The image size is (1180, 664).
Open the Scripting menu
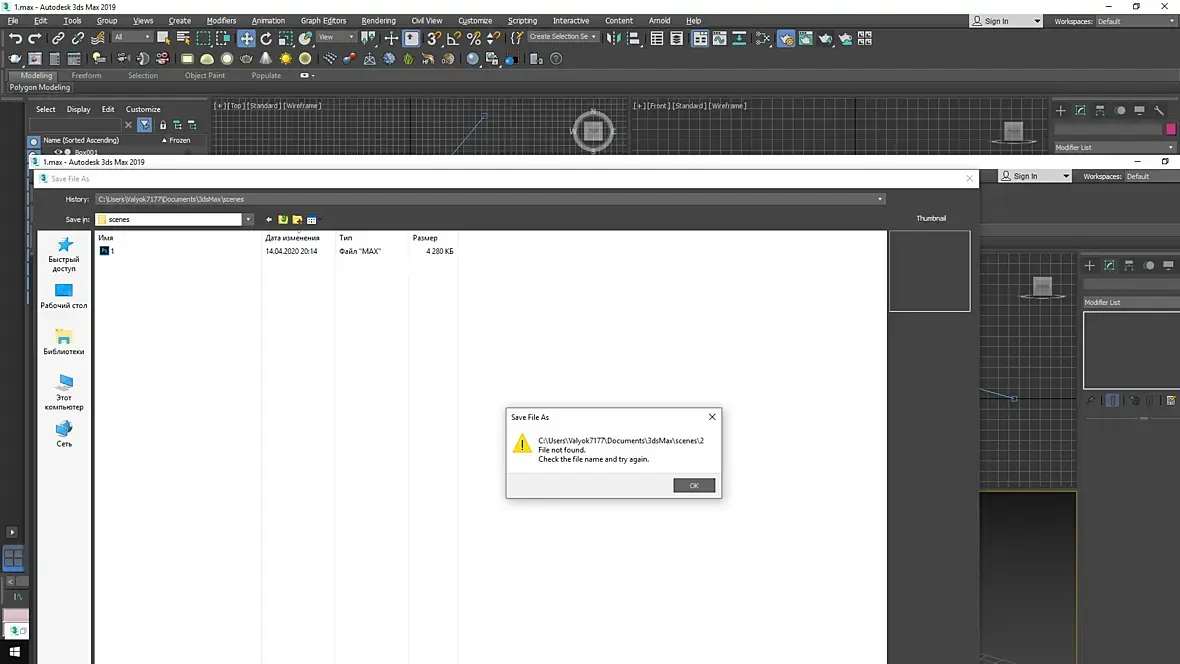point(522,20)
